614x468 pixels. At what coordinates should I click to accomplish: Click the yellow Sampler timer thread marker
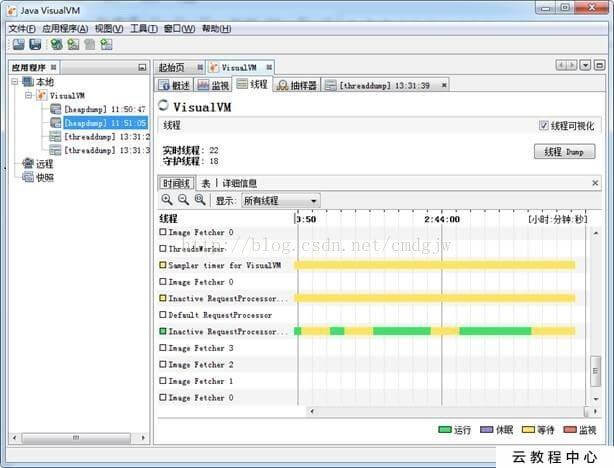coord(163,266)
